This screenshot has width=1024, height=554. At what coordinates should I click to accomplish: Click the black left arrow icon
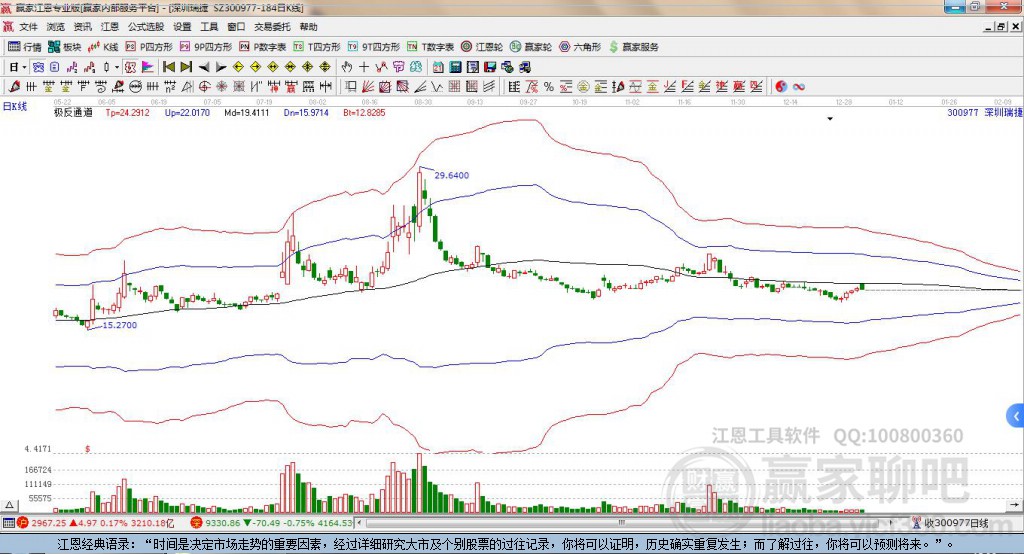click(x=204, y=67)
